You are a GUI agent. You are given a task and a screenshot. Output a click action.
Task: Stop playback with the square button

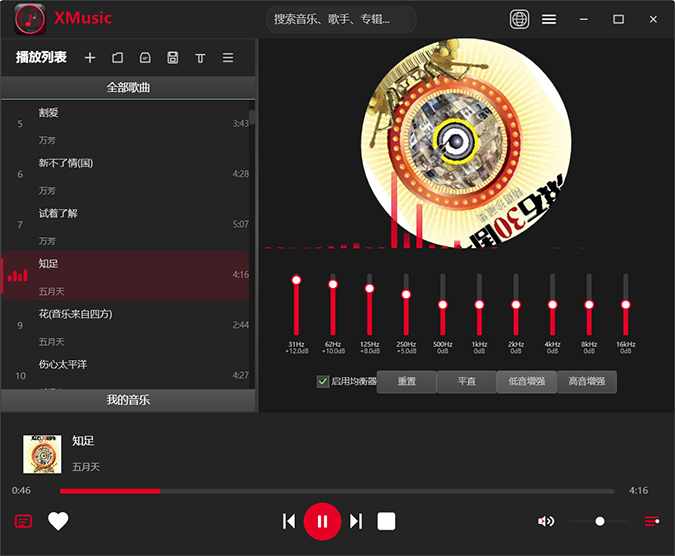pos(387,521)
